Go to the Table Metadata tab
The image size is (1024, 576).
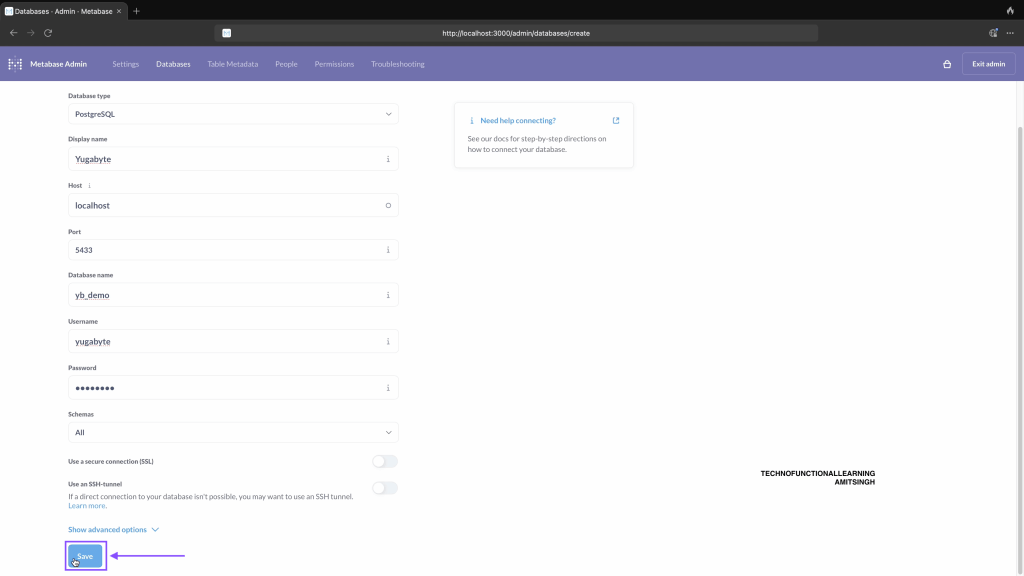232,64
